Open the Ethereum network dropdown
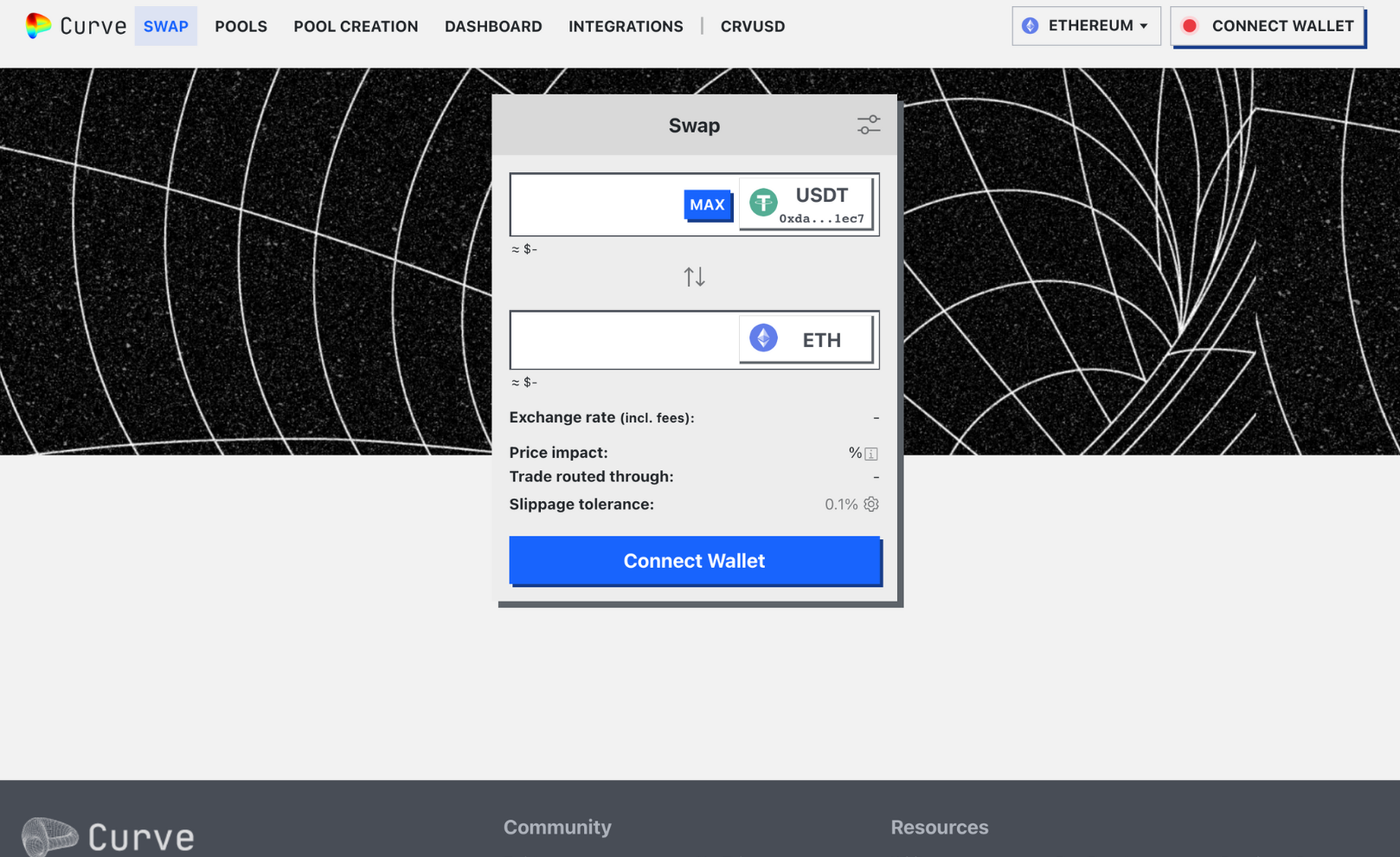This screenshot has width=1400, height=857. click(x=1086, y=26)
